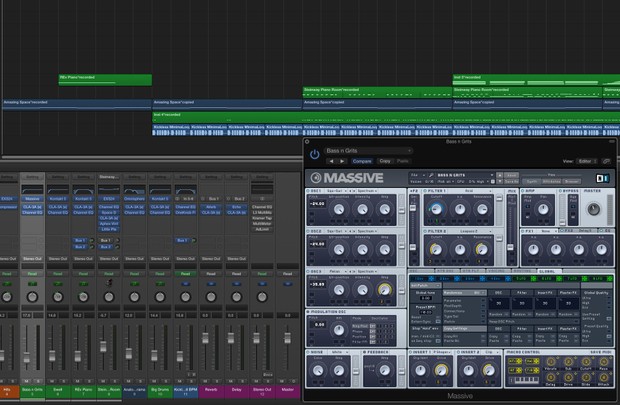Toggle the OSC2 enable button
Screen dimensions: 620x405
pos(308,231)
